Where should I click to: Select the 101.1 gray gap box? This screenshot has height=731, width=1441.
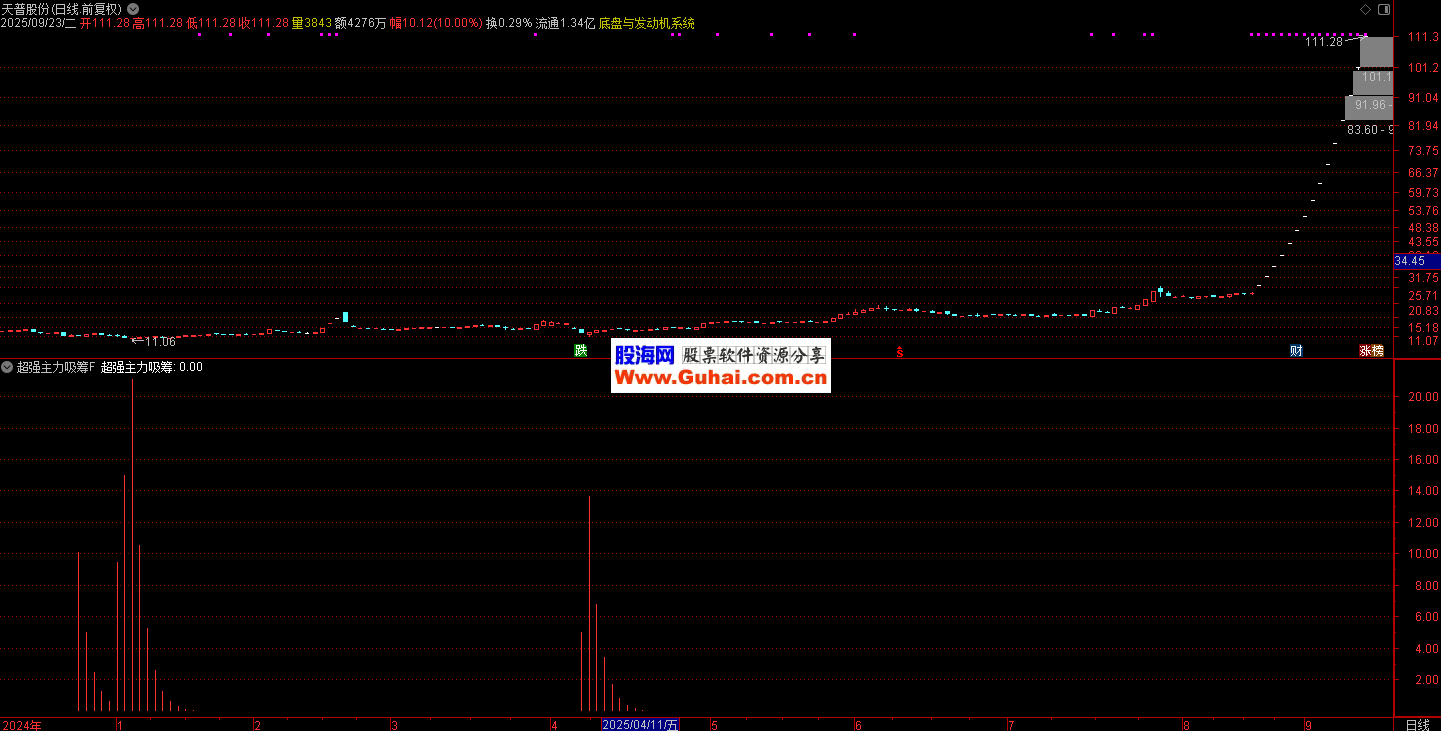click(x=1374, y=77)
